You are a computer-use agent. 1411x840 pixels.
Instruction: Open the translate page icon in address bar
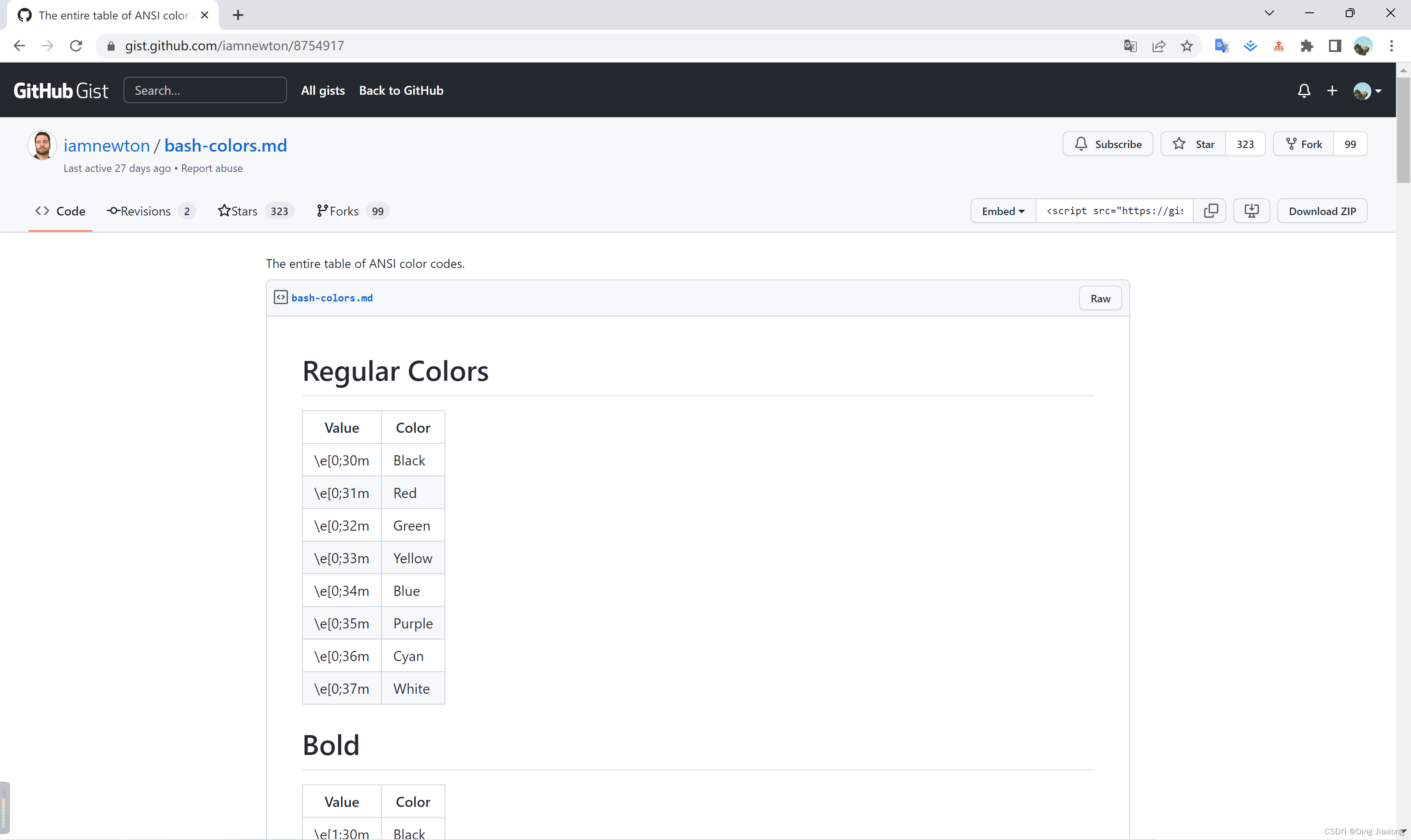point(1130,46)
